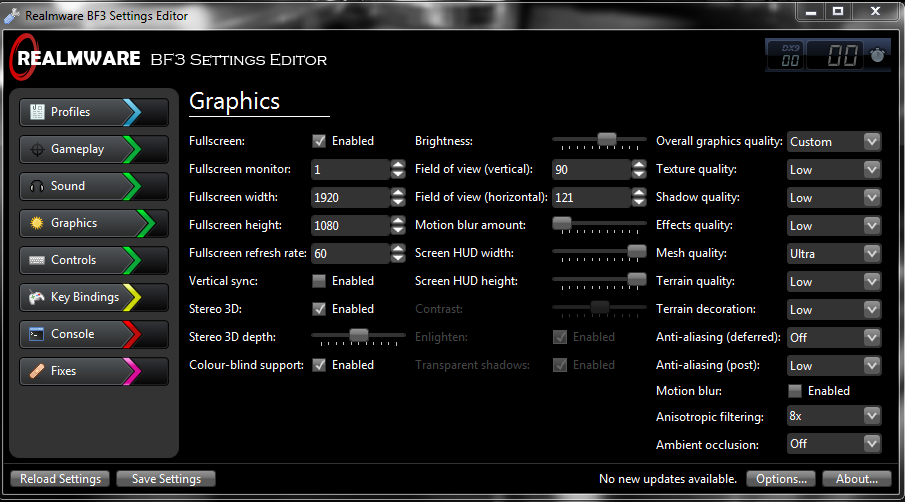Image resolution: width=905 pixels, height=502 pixels.
Task: Click the Realmware logo
Action: click(75, 58)
